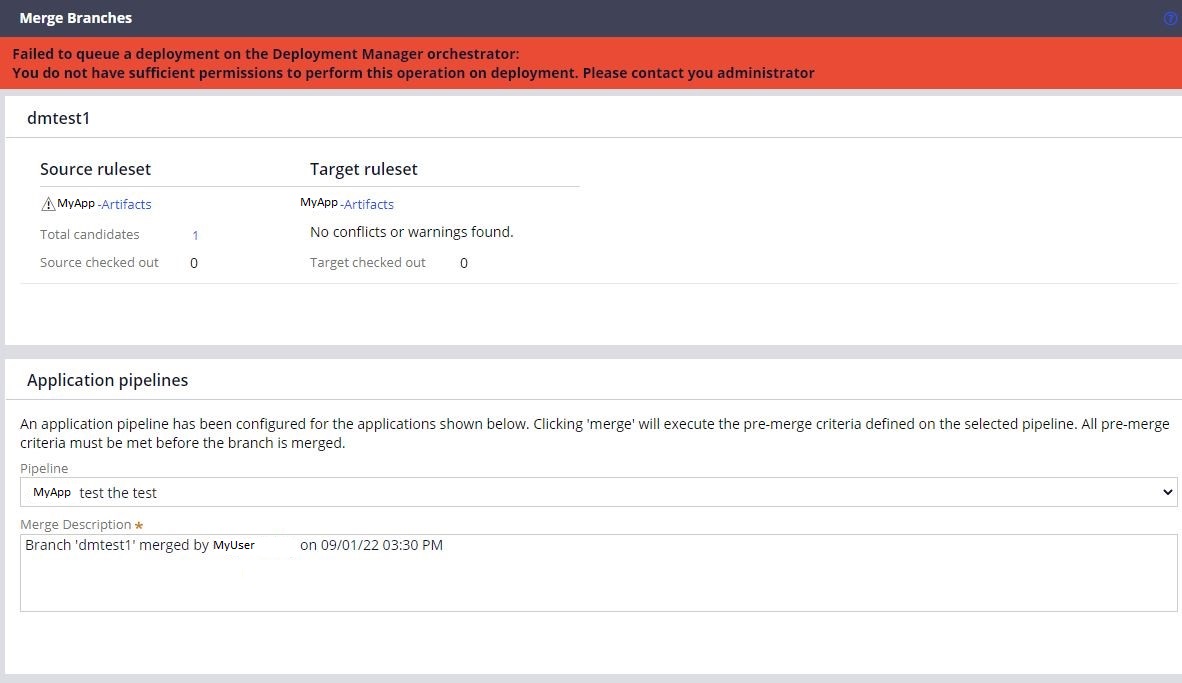Open the target Artifacts link
Viewport: 1182px width, 683px height.
point(369,204)
